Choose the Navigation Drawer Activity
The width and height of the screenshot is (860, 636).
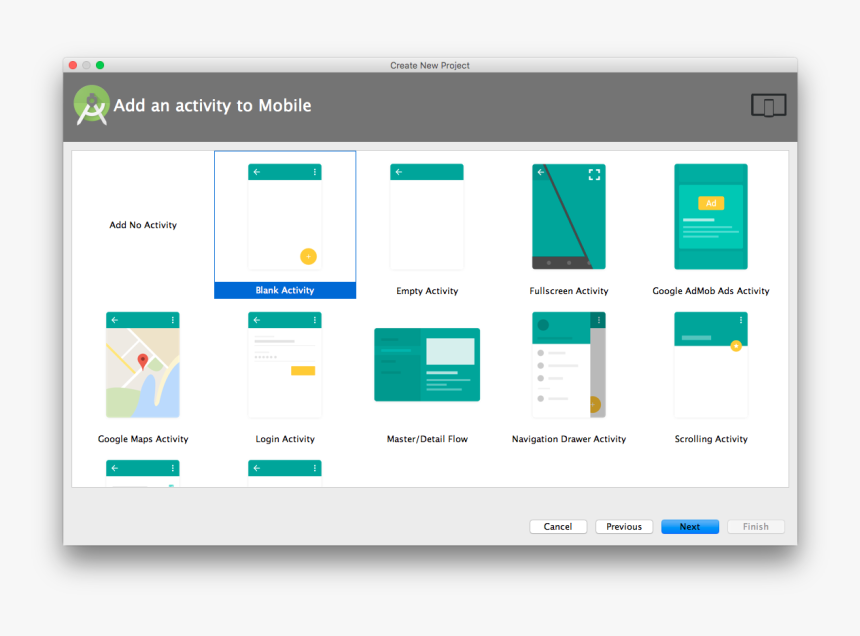pyautogui.click(x=568, y=365)
